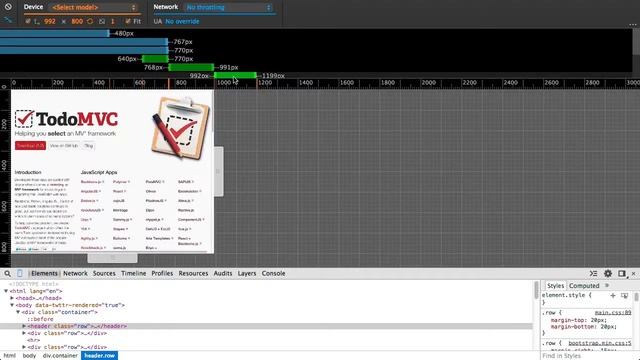Collapse the body node
Viewport: 640px width, 360px height.
(12, 305)
